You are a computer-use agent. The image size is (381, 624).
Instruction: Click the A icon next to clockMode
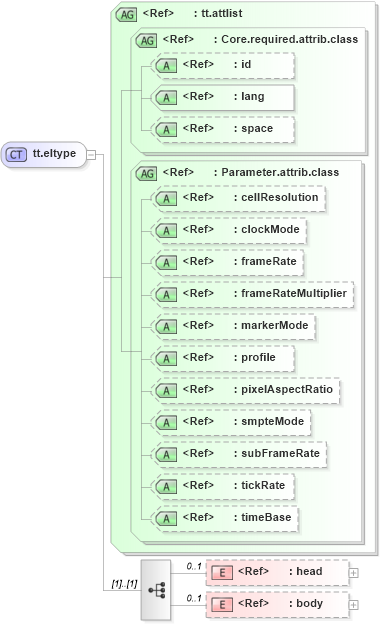click(x=166, y=231)
